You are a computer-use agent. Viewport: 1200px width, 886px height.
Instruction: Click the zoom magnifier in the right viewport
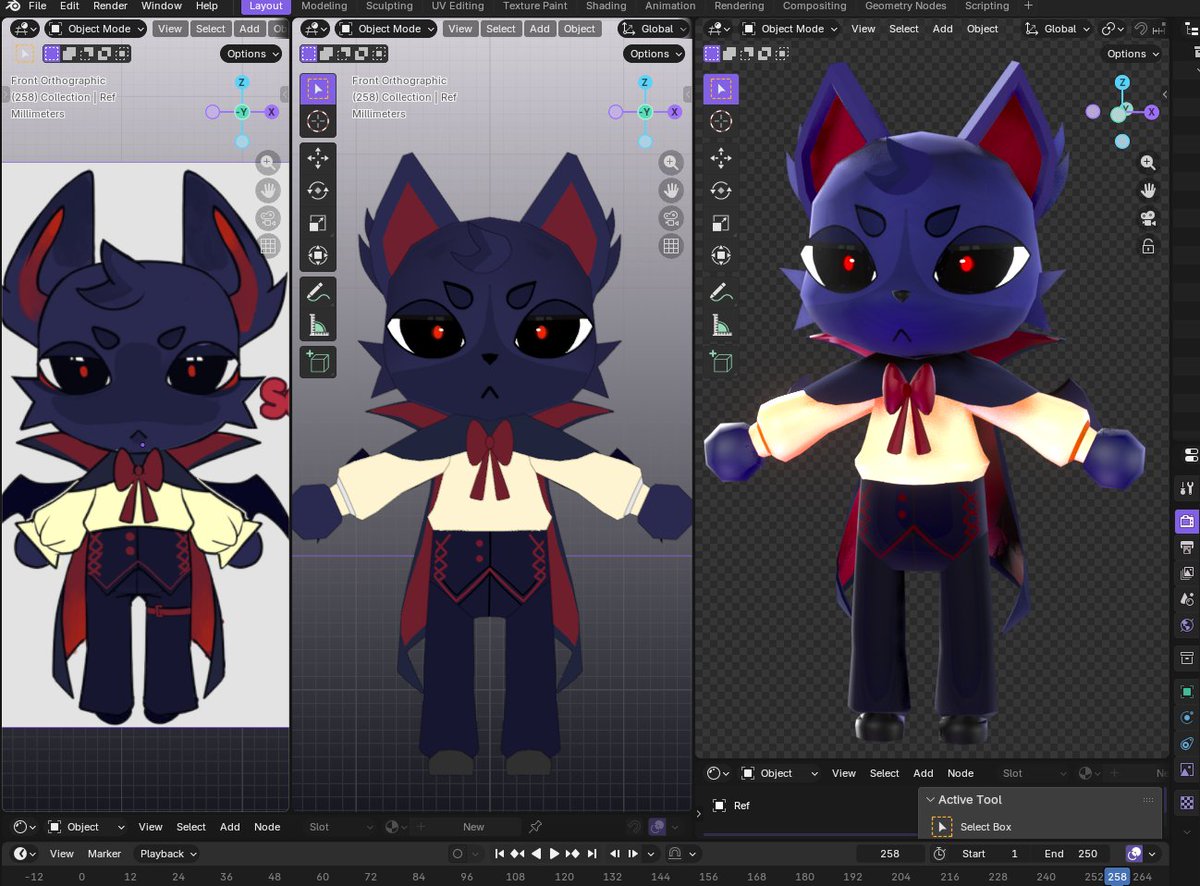click(1148, 162)
